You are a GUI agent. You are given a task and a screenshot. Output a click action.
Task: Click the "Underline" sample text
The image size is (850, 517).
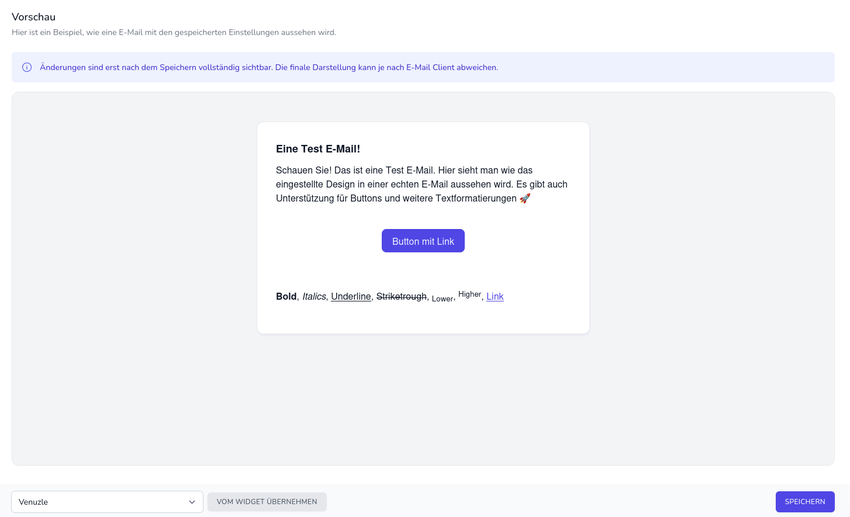point(351,297)
